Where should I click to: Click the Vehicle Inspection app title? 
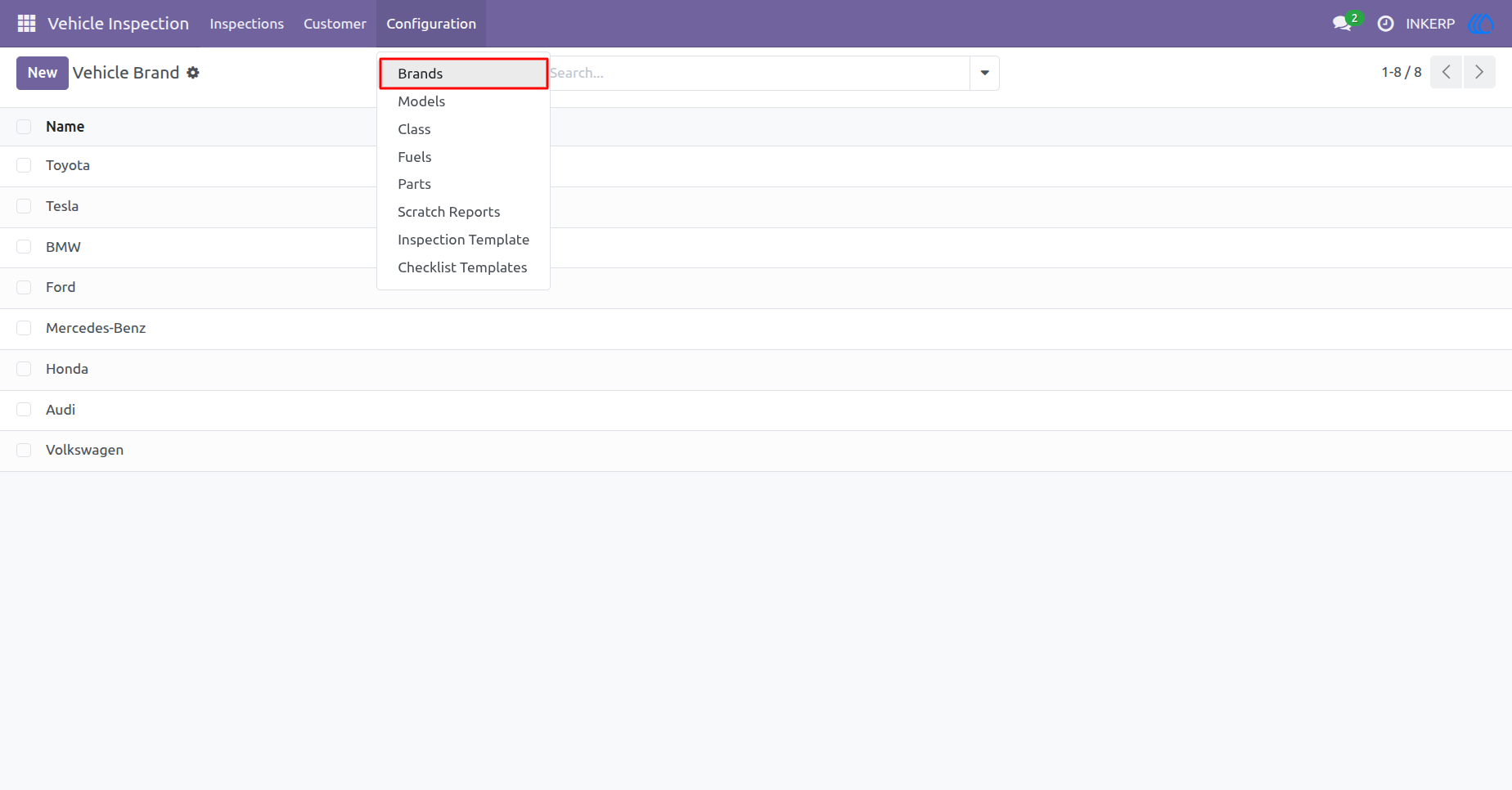(119, 24)
